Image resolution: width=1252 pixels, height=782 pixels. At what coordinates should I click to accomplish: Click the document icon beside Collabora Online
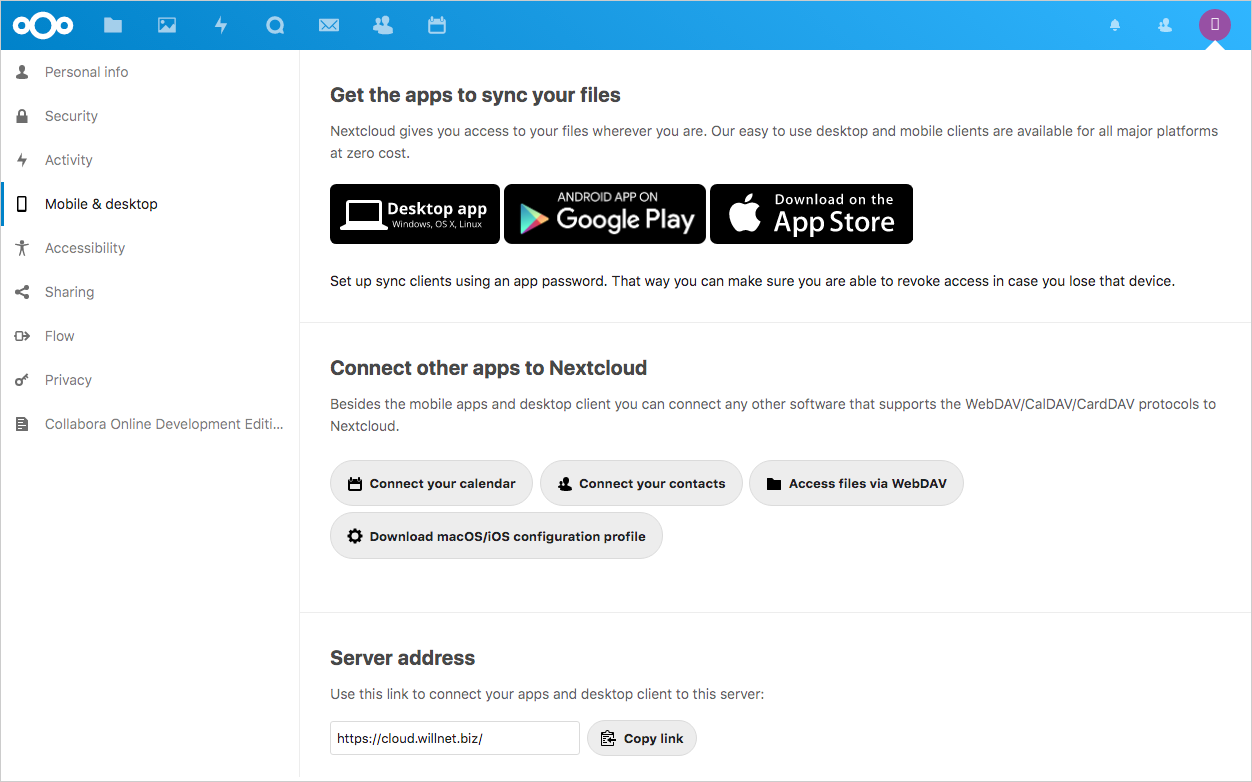(x=22, y=424)
